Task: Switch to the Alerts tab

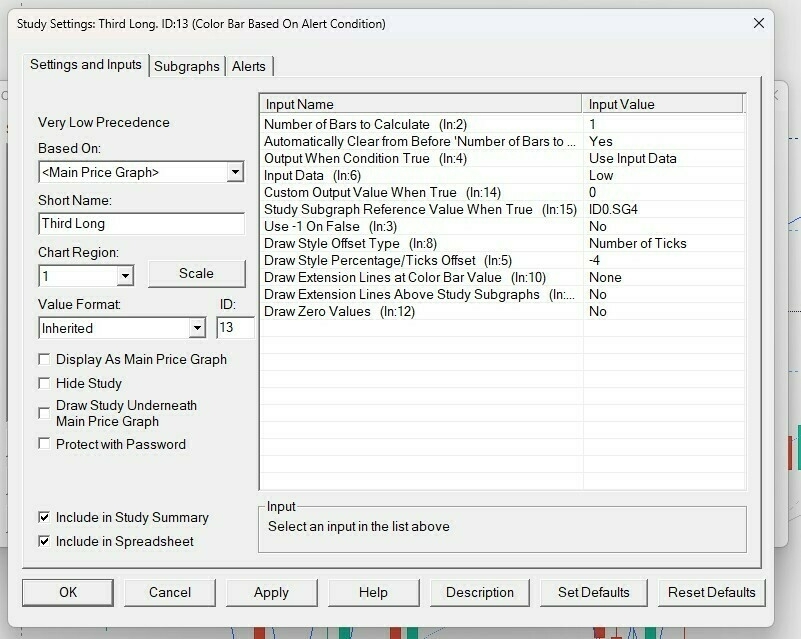Action: (x=248, y=66)
